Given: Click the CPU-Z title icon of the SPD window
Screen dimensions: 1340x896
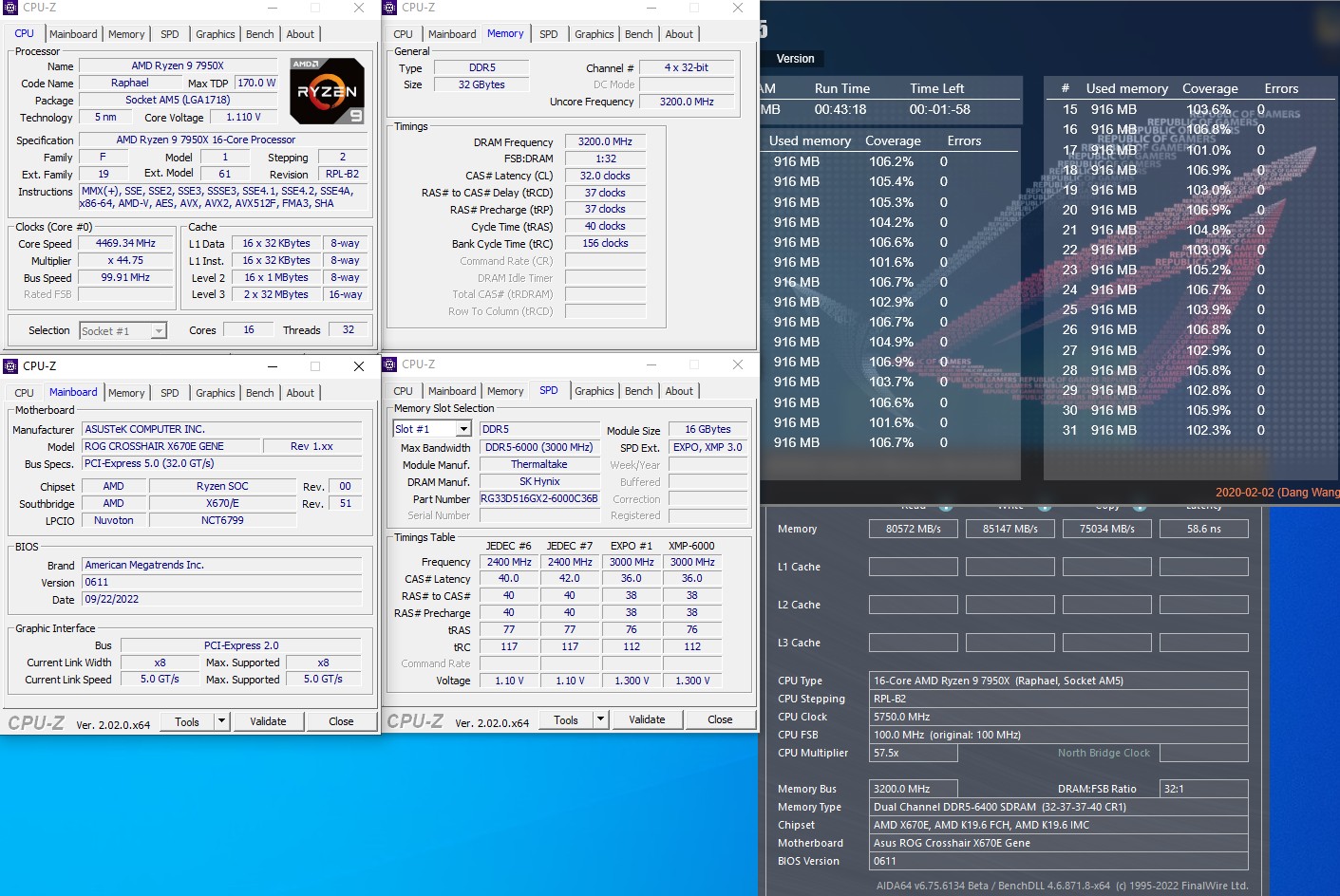Looking at the screenshot, I should pyautogui.click(x=389, y=364).
